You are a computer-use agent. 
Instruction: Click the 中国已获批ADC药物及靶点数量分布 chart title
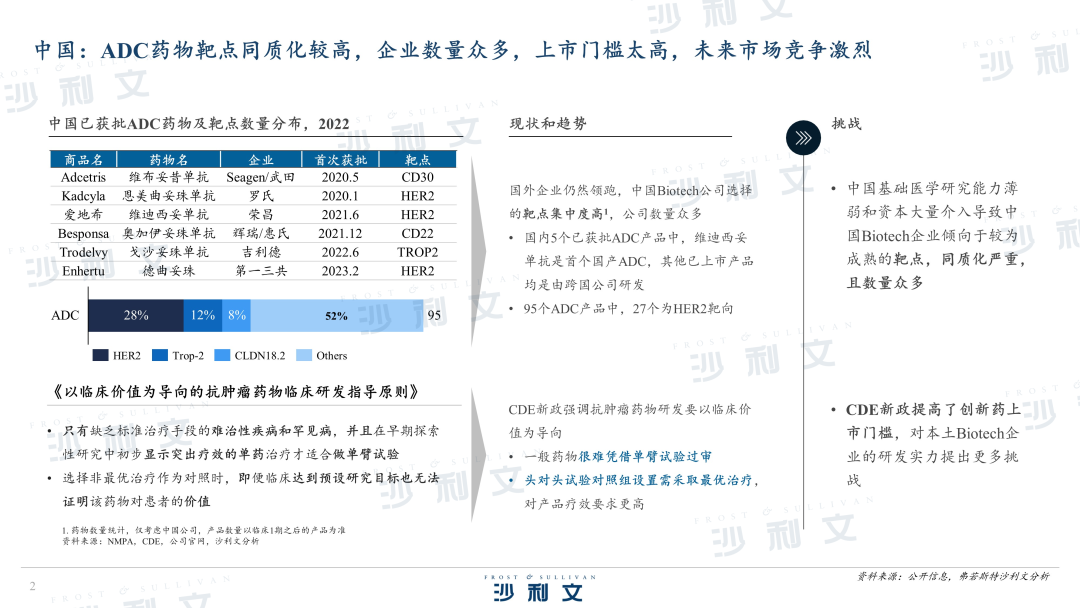pos(199,124)
